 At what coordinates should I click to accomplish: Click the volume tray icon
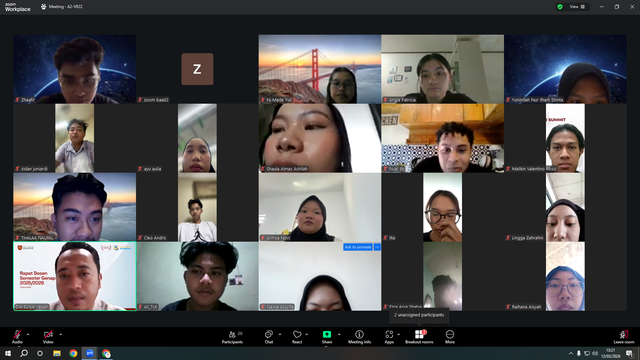595,353
